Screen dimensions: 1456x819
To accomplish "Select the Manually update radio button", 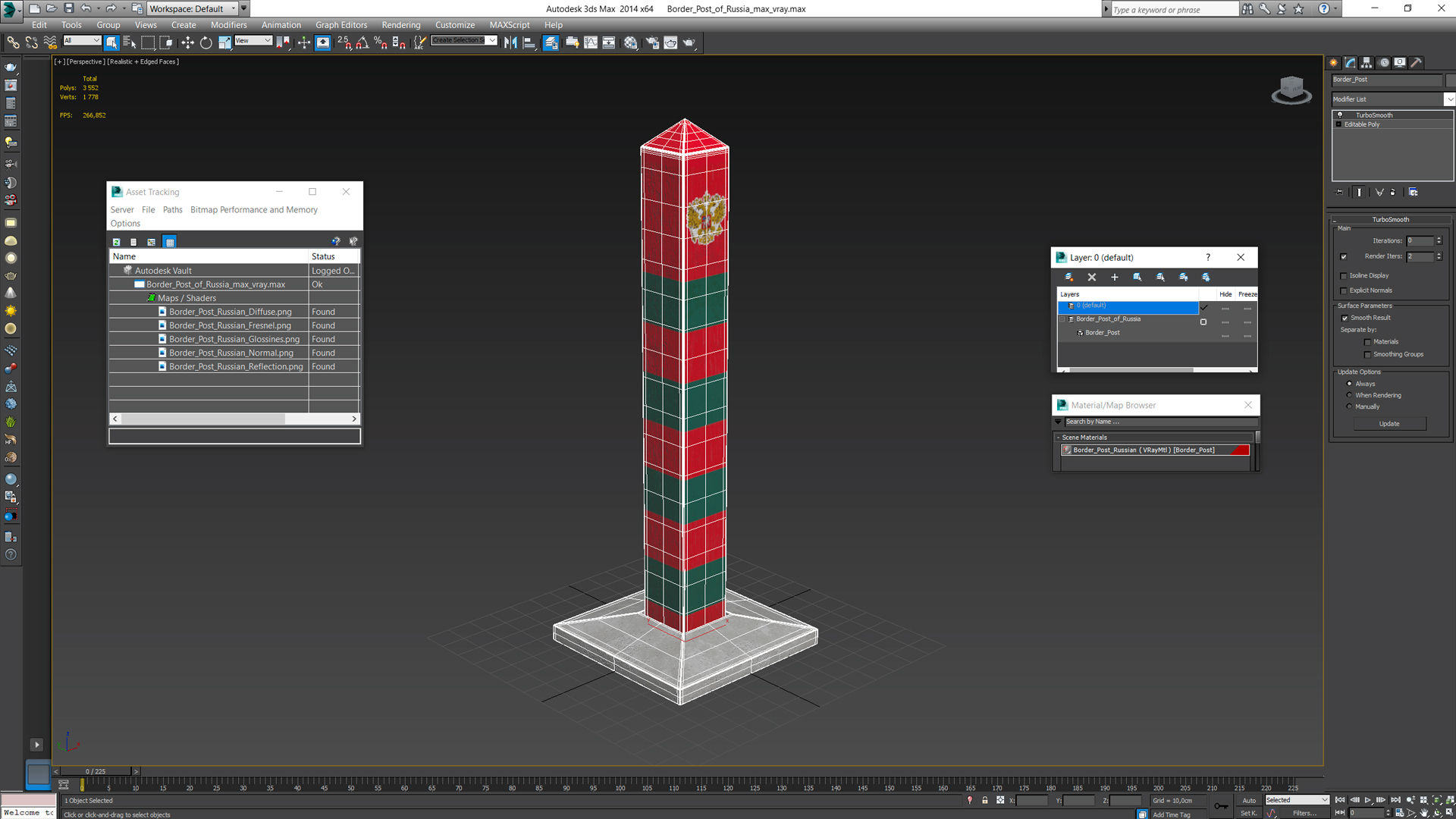I will click(x=1349, y=406).
